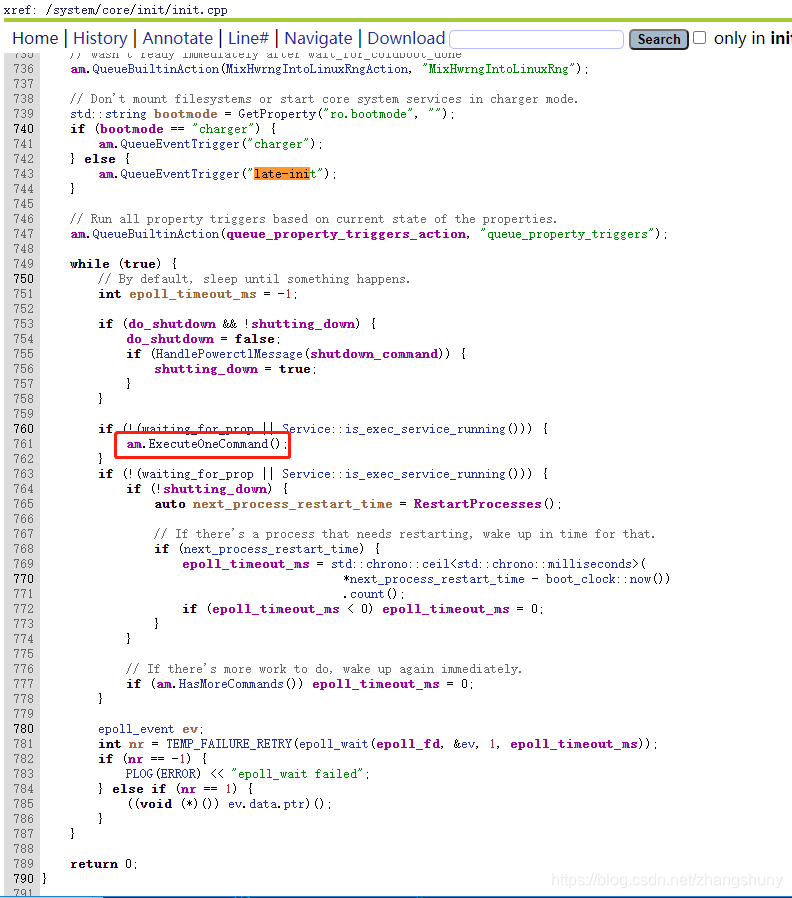Open HasMoreCommands reference
This screenshot has width=792, height=898.
point(231,684)
